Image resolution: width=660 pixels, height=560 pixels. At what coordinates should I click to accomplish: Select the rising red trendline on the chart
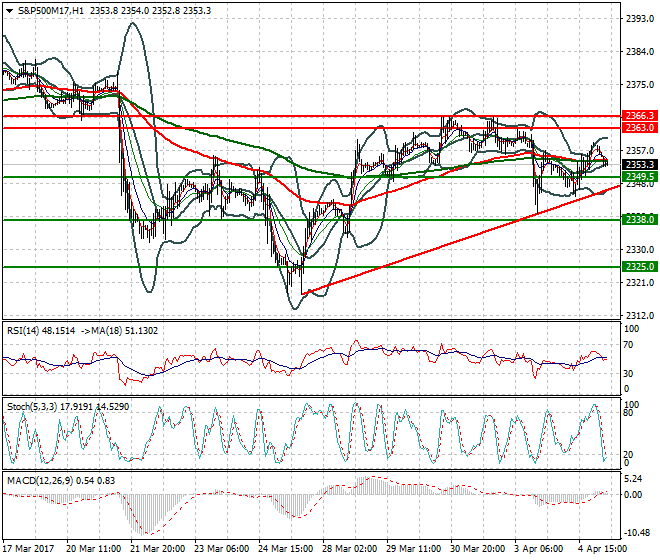coord(459,239)
